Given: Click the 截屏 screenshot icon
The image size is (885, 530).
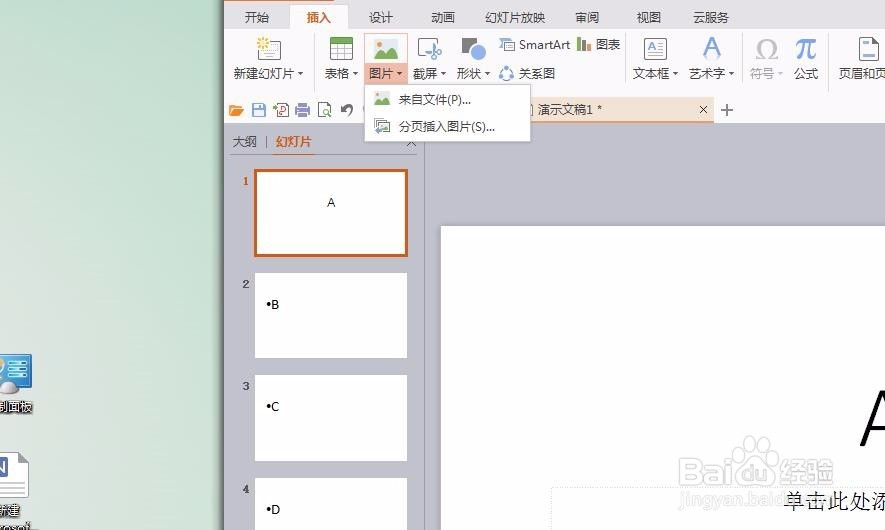Looking at the screenshot, I should click(429, 49).
